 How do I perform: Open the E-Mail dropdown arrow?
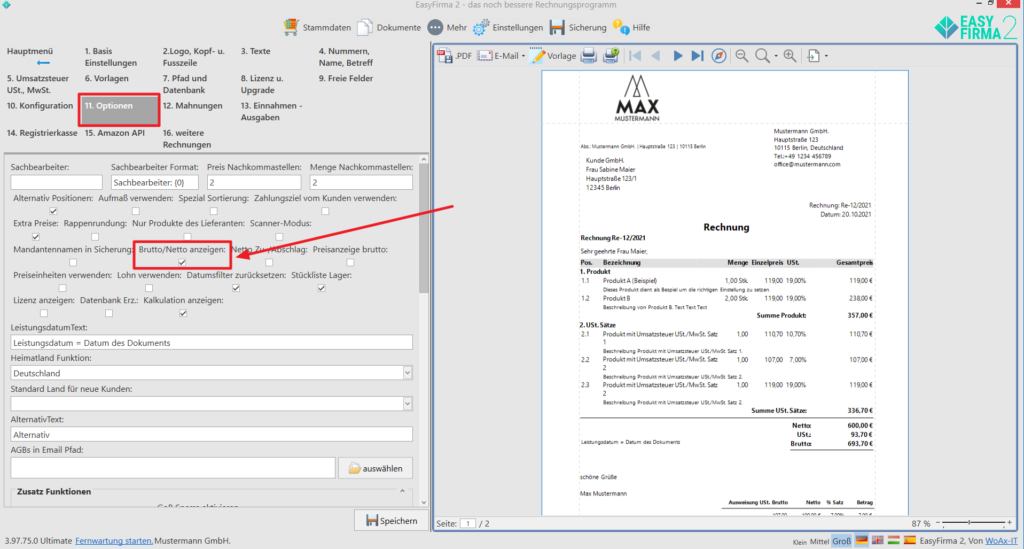tap(524, 56)
